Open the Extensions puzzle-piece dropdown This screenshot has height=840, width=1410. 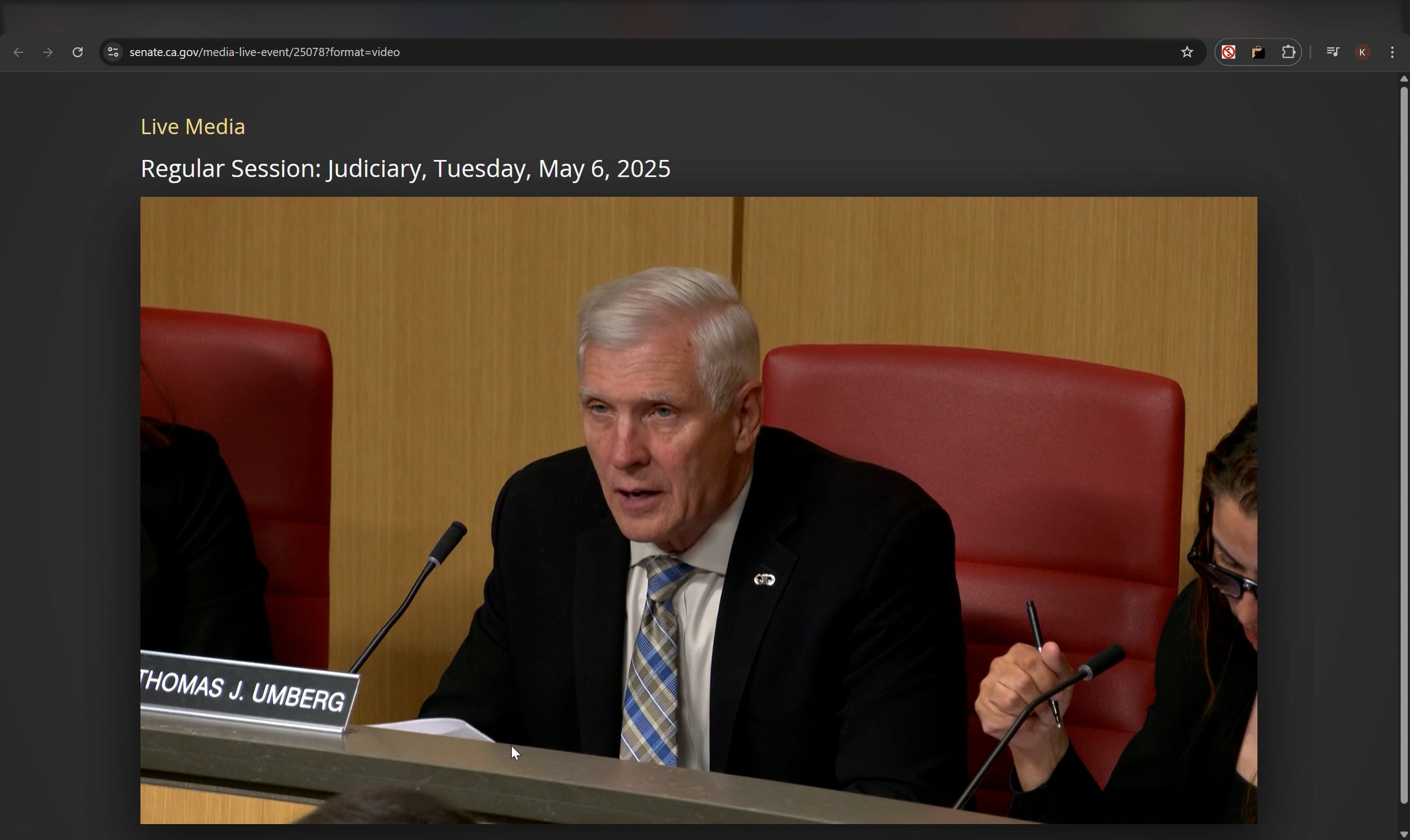[1289, 52]
